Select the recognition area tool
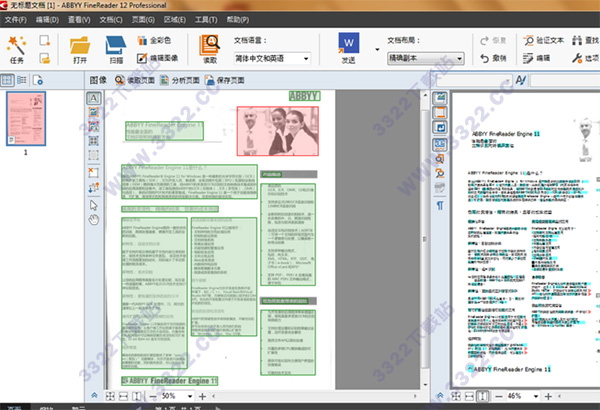This screenshot has height=410, width=600. point(94,155)
